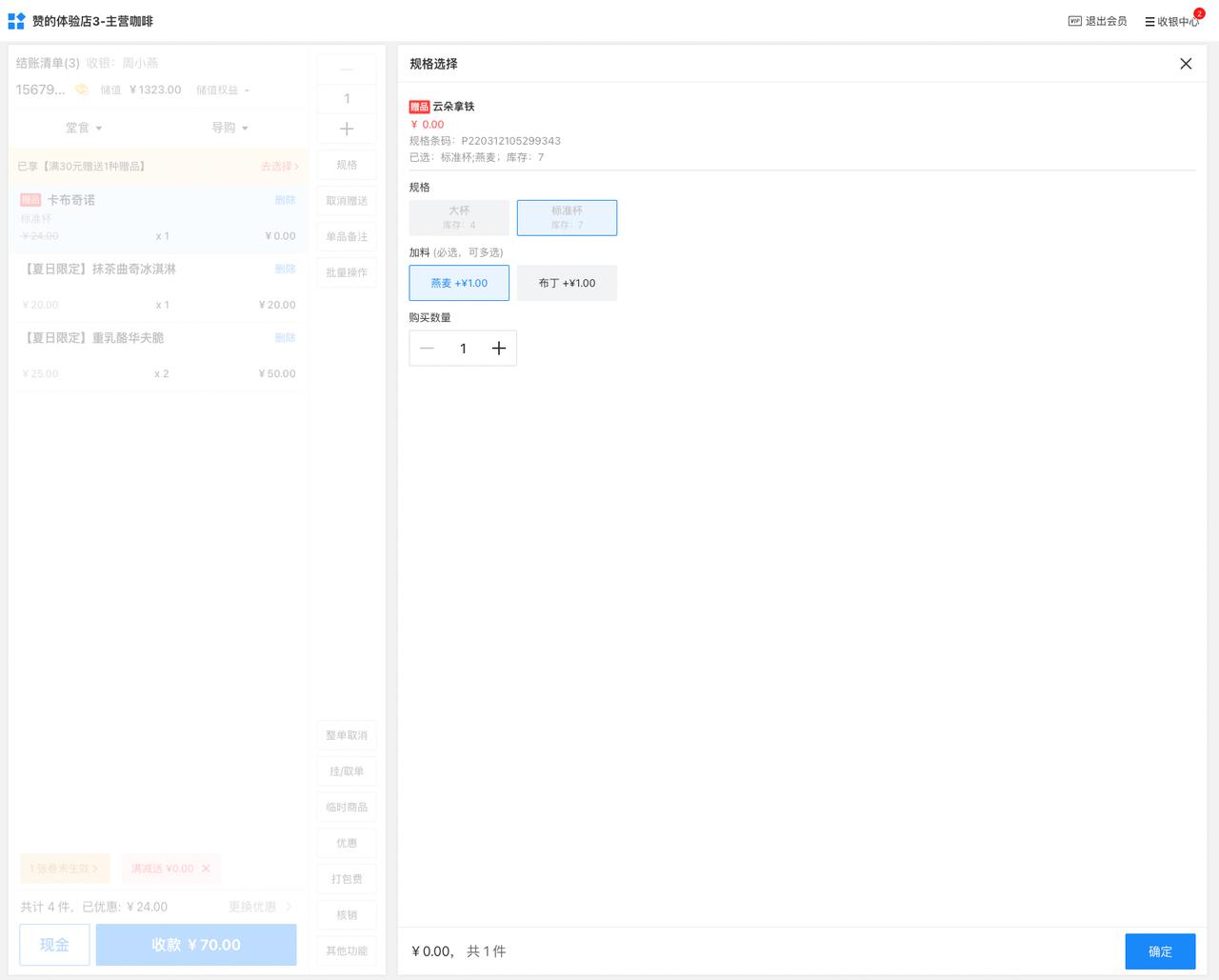Viewport: 1219px width, 980px height.
Task: Click the 退出会员 VIP icon
Action: tap(1074, 21)
